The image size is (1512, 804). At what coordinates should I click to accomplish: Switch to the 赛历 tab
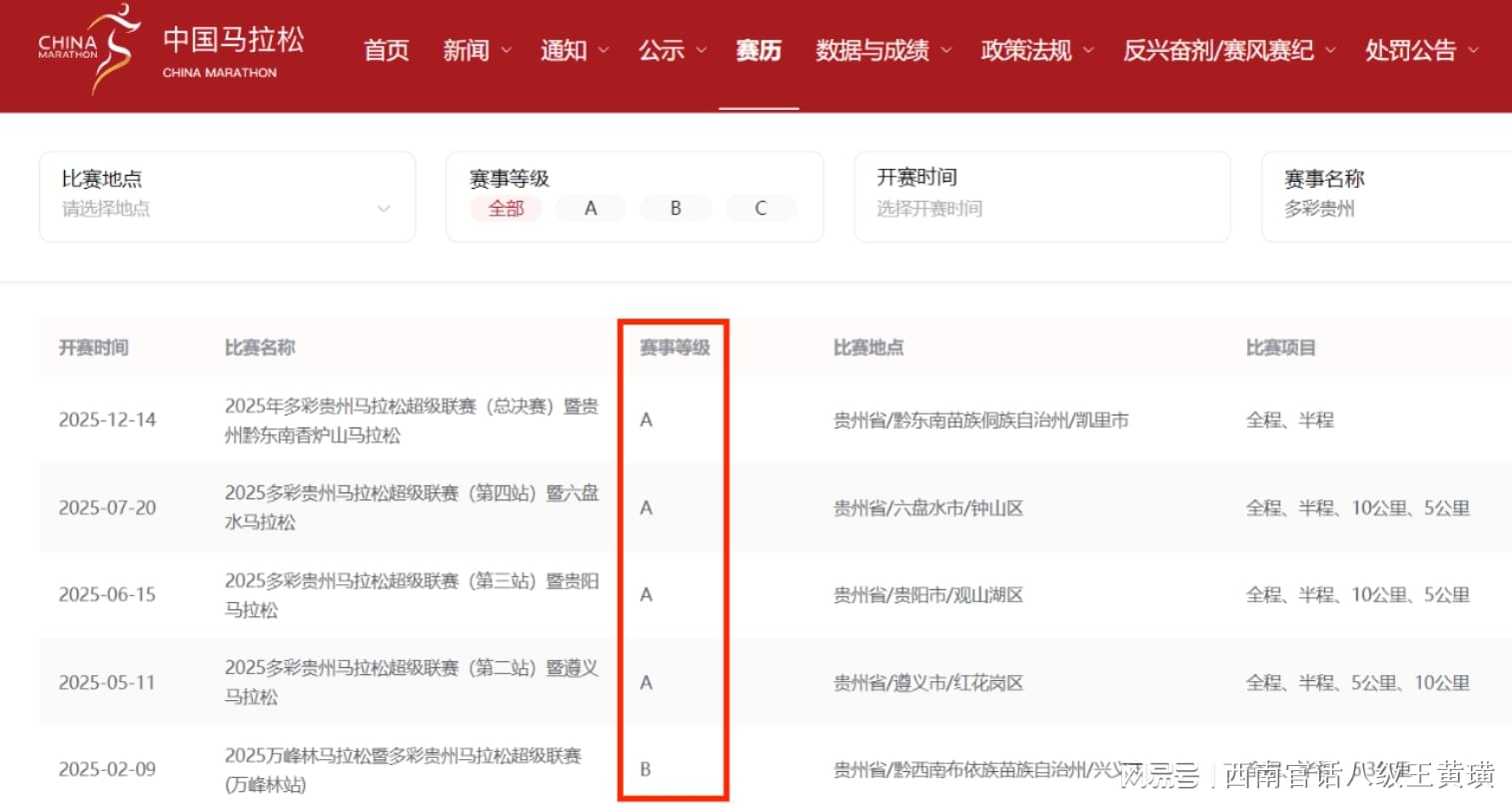(x=758, y=50)
